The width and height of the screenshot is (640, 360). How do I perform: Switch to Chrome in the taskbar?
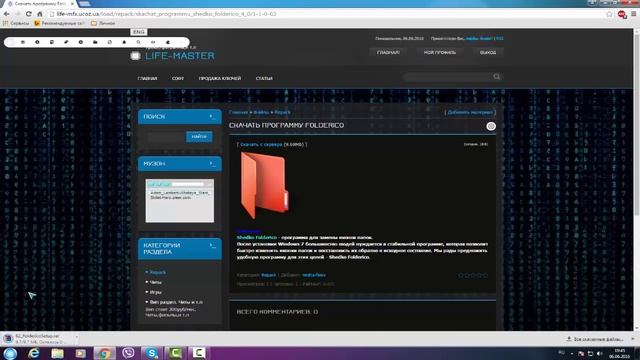click(x=104, y=353)
